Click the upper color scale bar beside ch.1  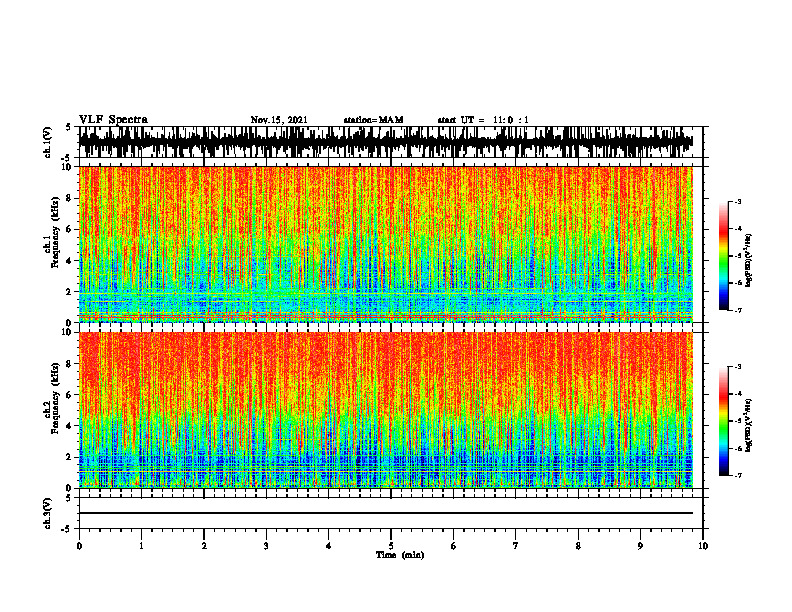pos(723,255)
